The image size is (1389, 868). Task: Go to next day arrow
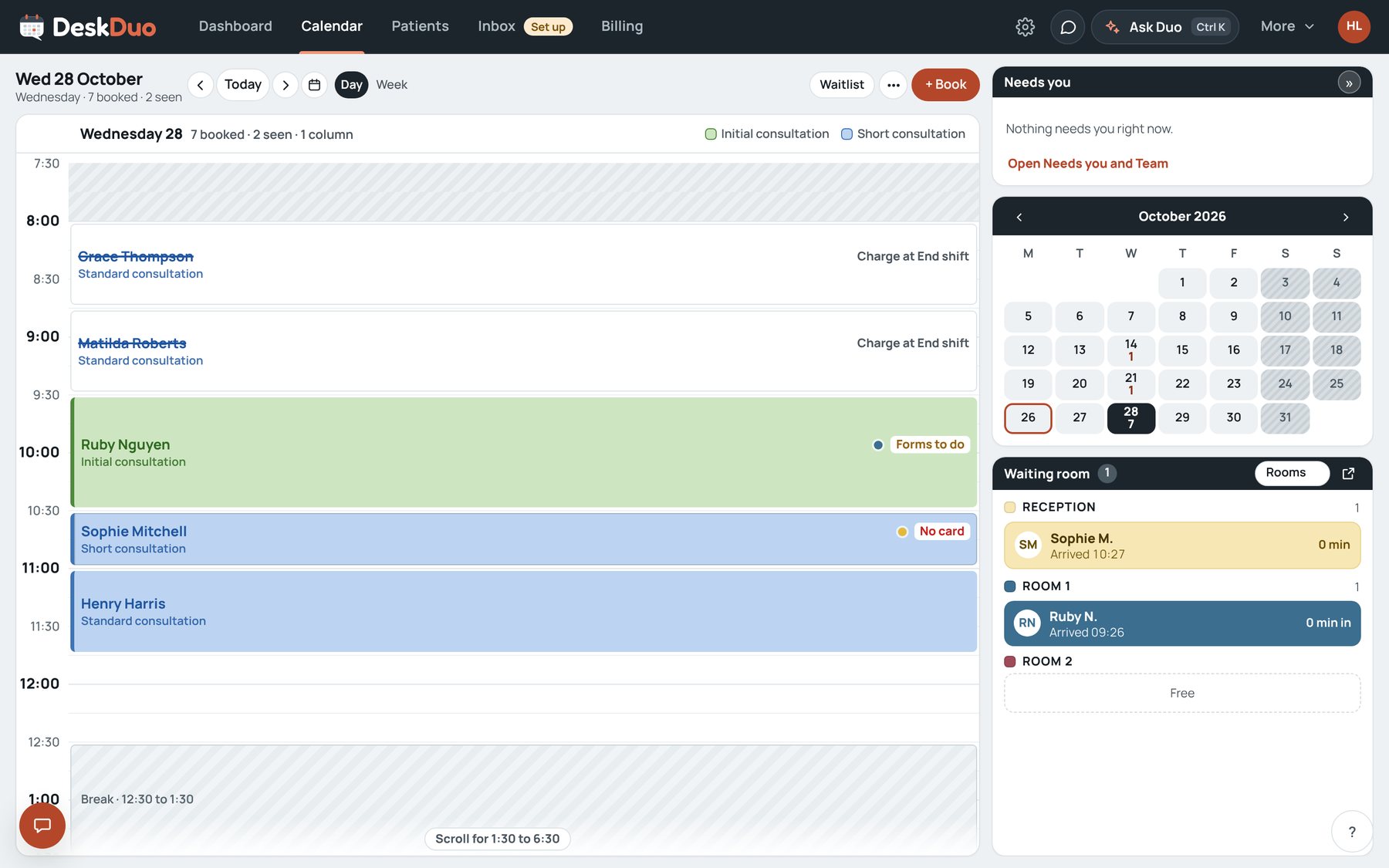(286, 85)
